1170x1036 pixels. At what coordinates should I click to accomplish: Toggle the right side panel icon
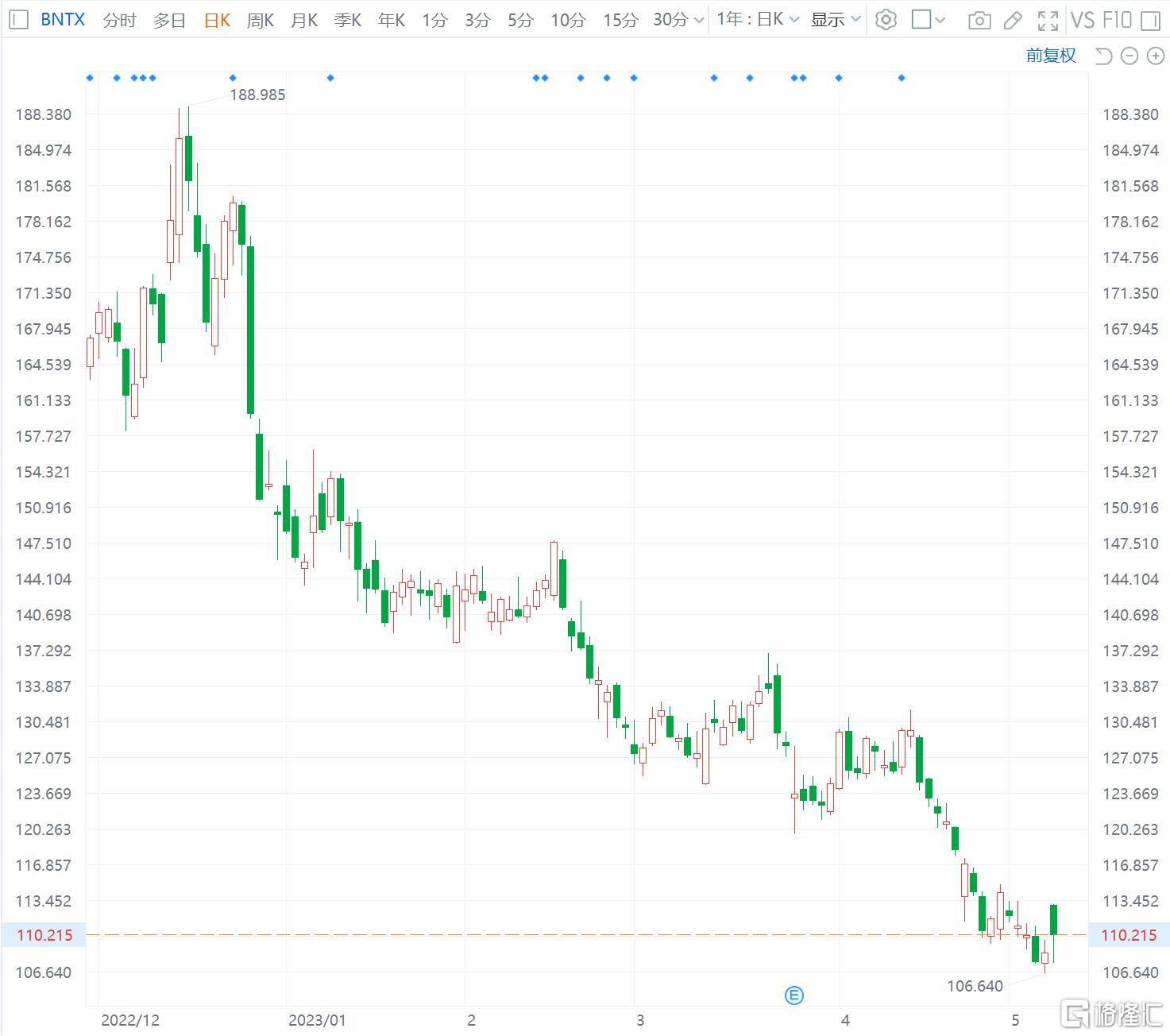1150,20
